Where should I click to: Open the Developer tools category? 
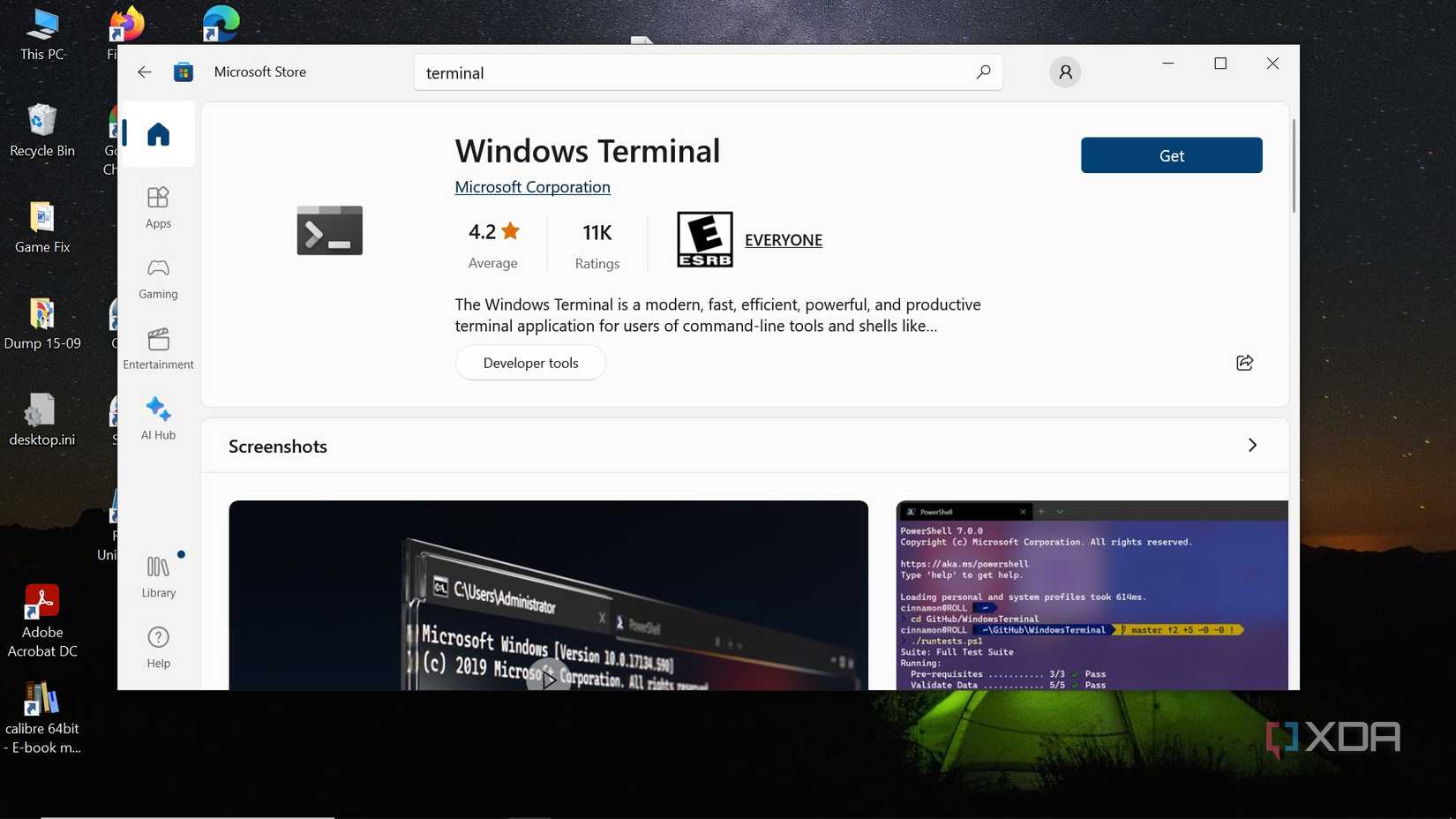click(x=529, y=362)
